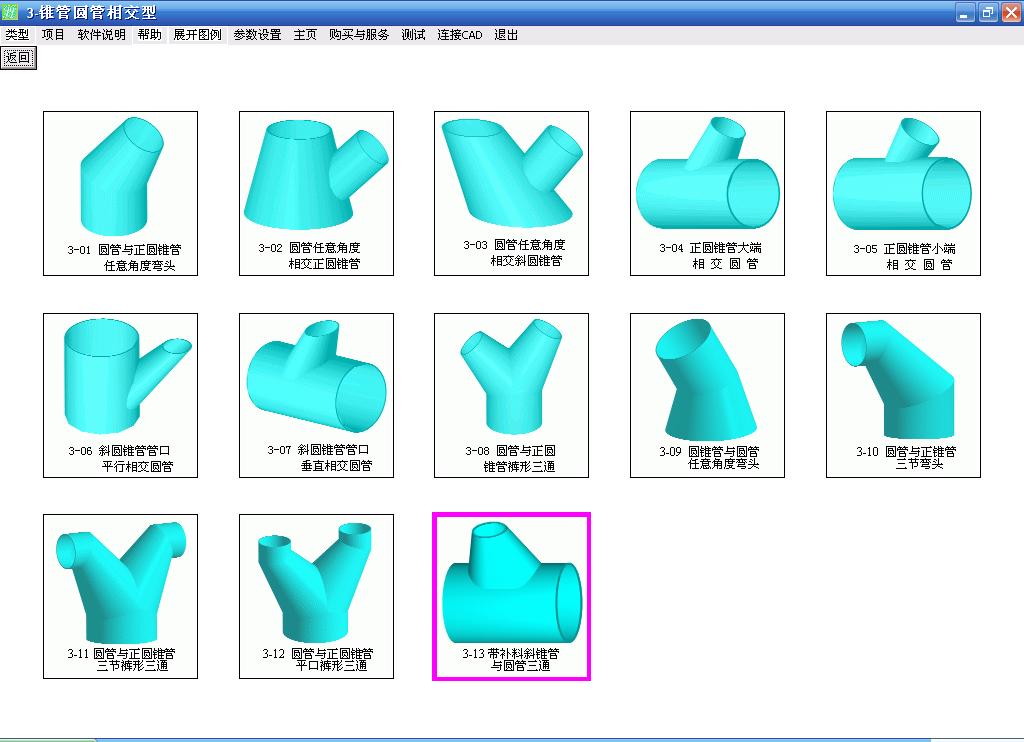The image size is (1024, 742).
Task: Click the application icon in title bar
Action: pos(10,12)
